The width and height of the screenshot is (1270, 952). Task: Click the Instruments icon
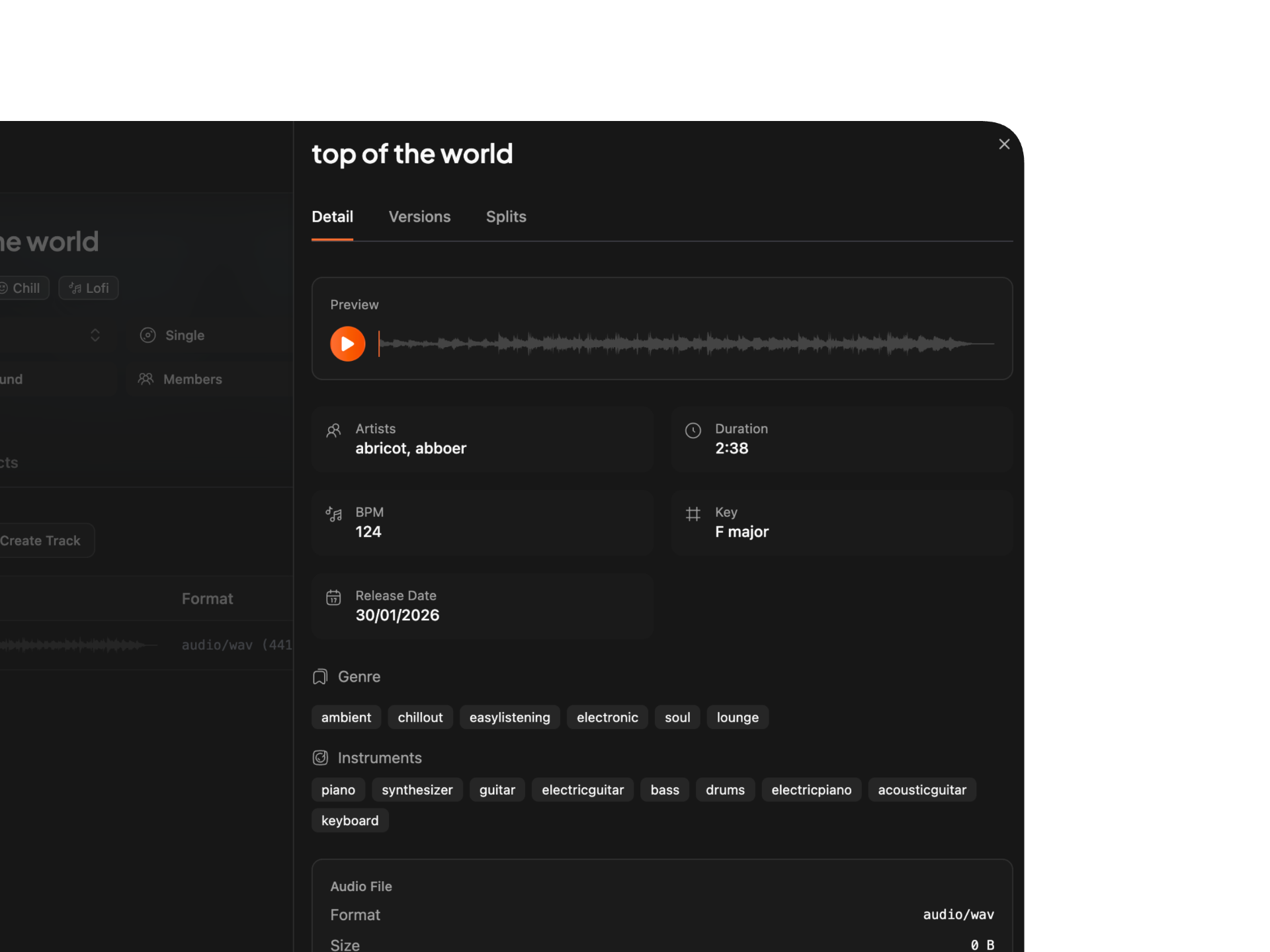click(x=319, y=758)
